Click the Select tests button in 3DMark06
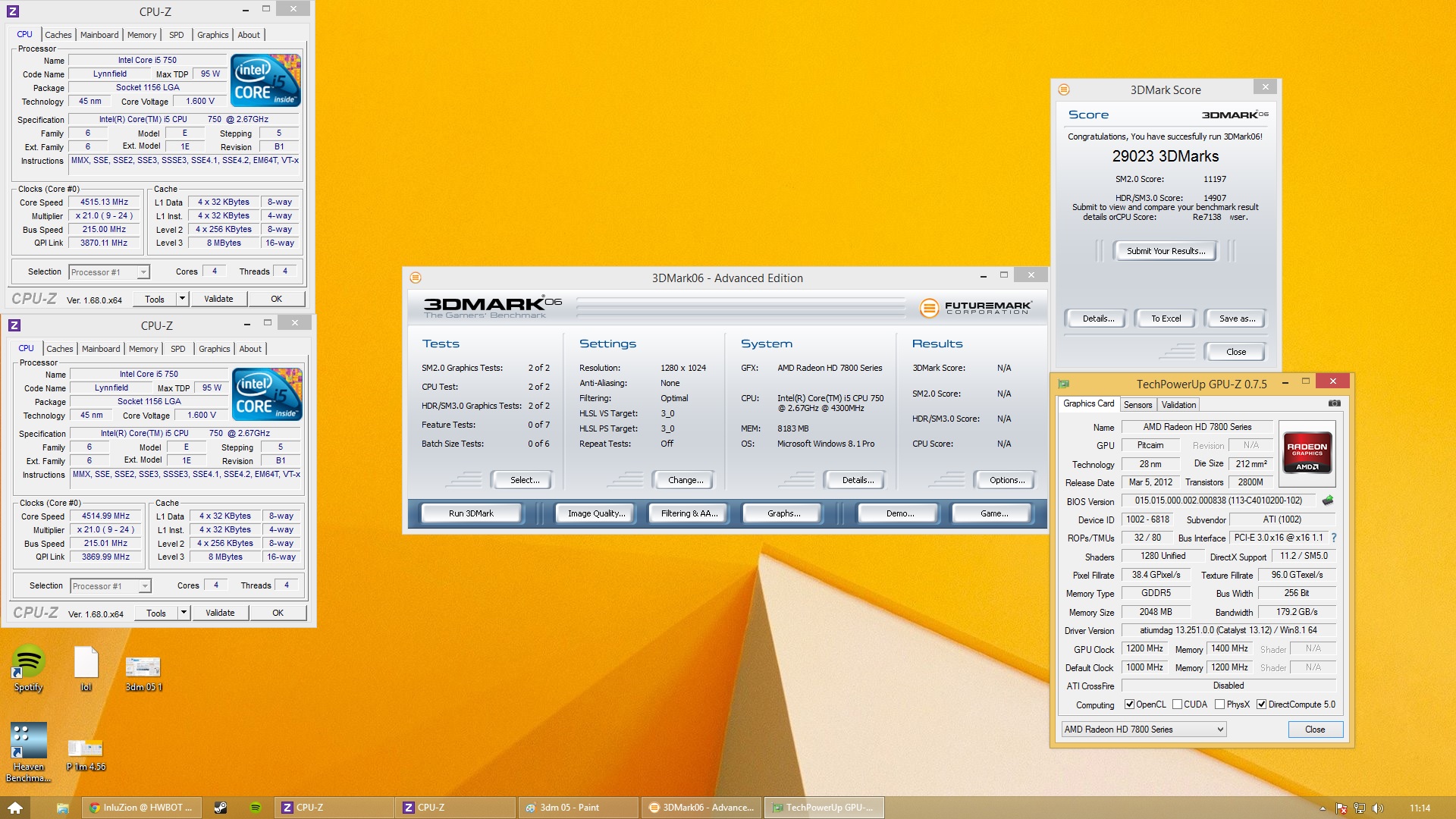Viewport: 1456px width, 819px height. 524,480
